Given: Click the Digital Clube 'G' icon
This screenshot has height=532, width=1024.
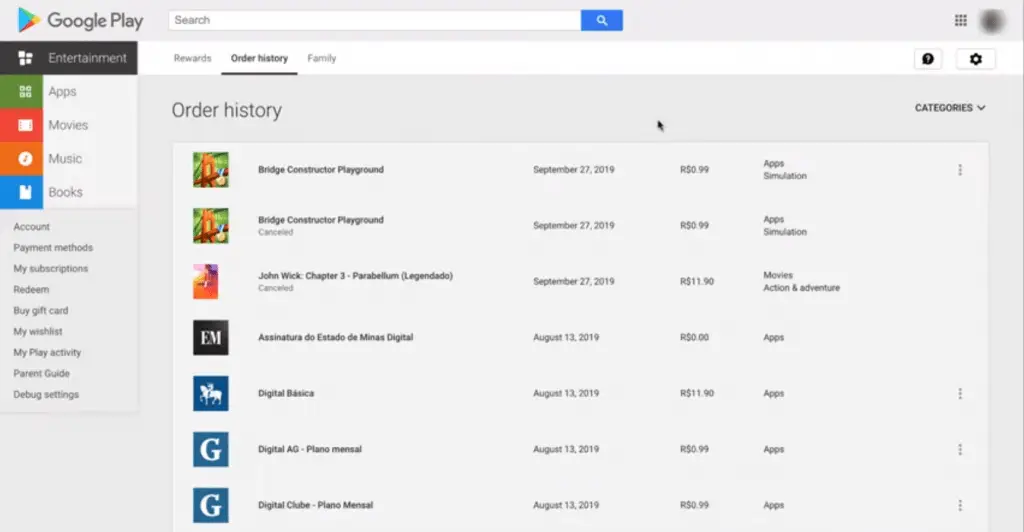Looking at the screenshot, I should [210, 505].
